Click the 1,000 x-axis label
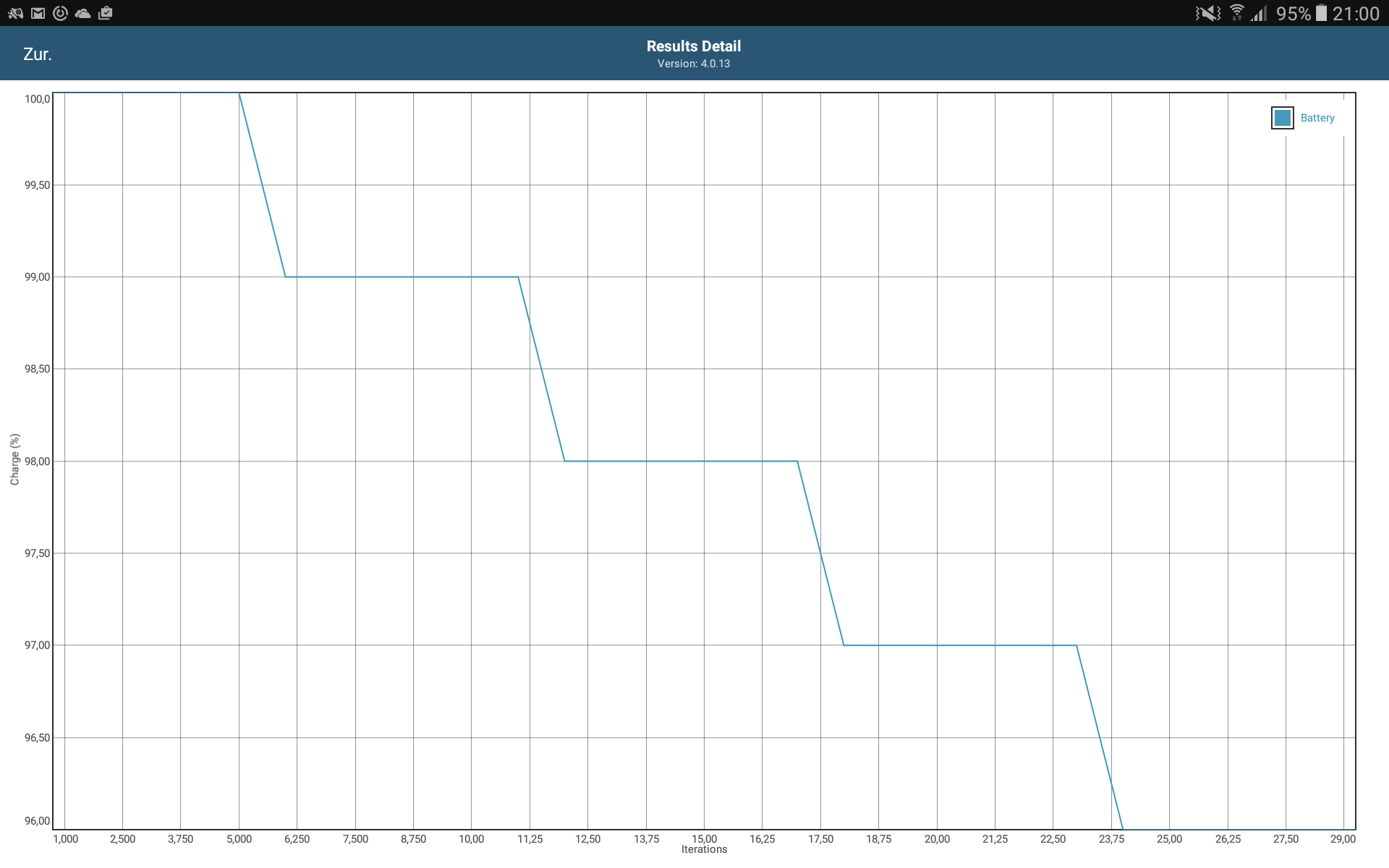This screenshot has height=868, width=1389. pos(66,839)
